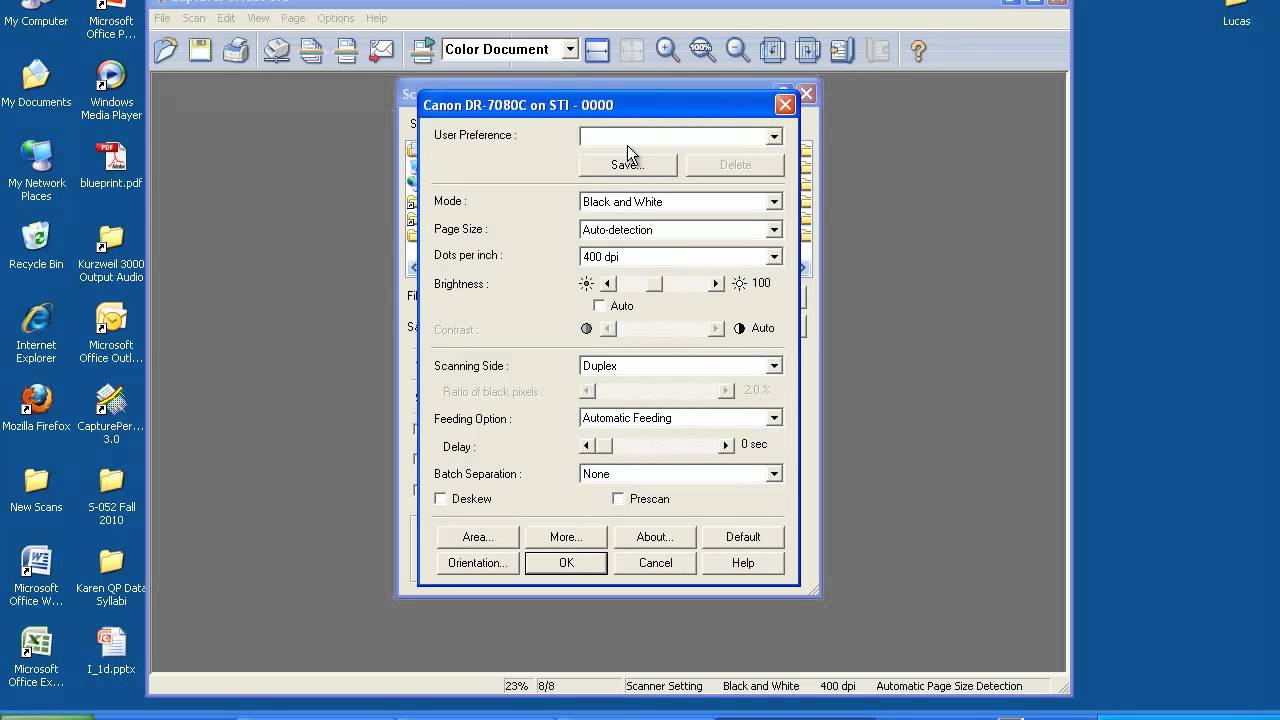The height and width of the screenshot is (720, 1280).
Task: Open the Scanning Side dropdown showing Duplex
Action: pos(774,366)
